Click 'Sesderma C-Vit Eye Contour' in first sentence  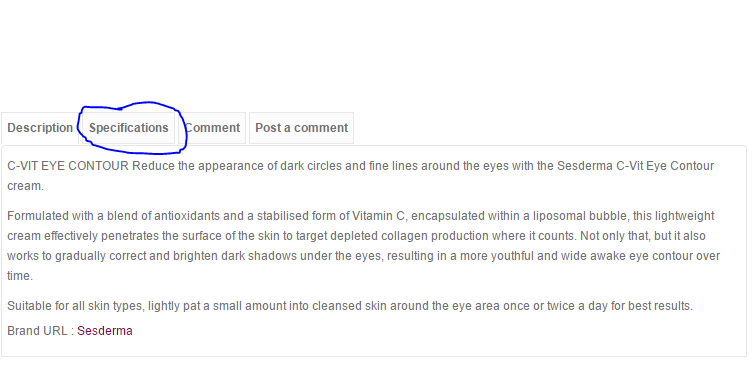[x=635, y=166]
